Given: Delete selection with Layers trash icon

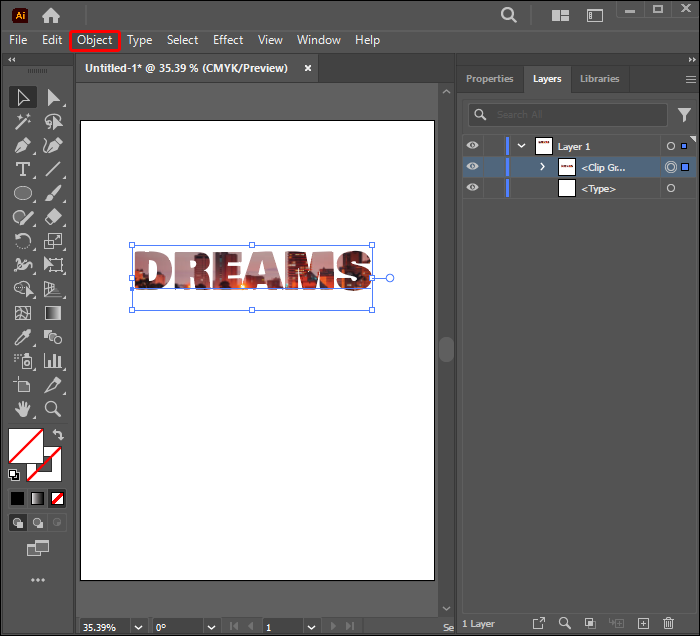Looking at the screenshot, I should [x=669, y=623].
